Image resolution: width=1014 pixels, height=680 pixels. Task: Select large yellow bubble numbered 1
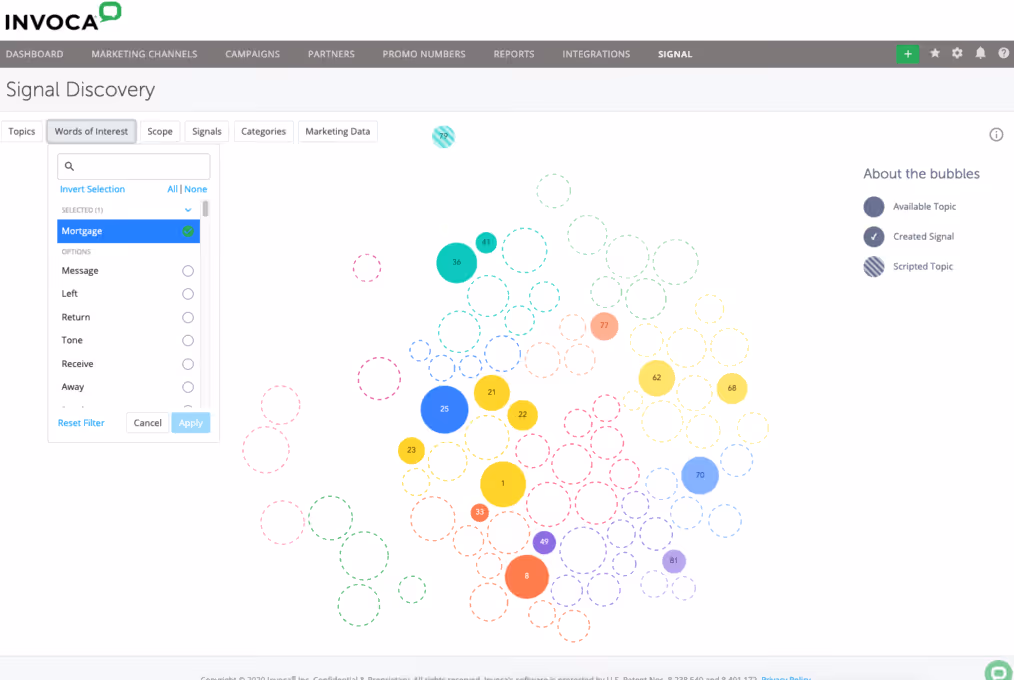502,483
